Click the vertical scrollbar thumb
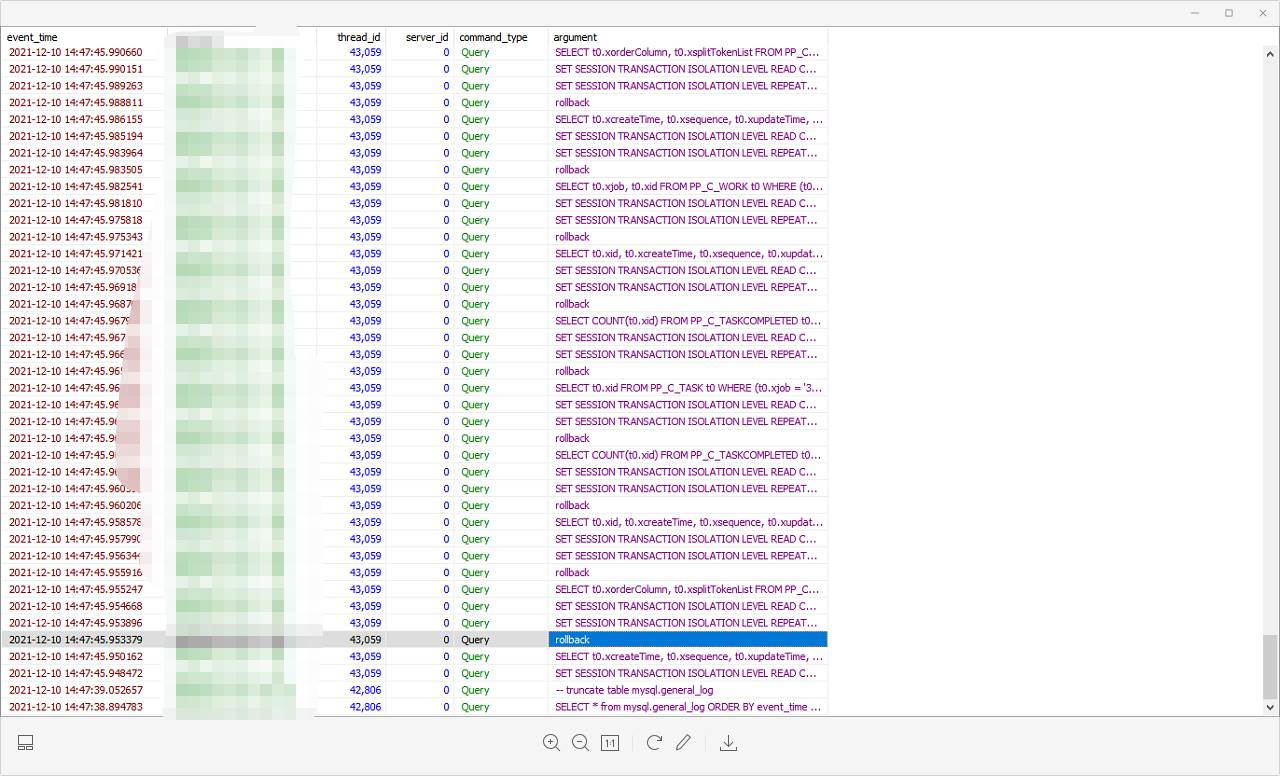1280x776 pixels. click(1270, 667)
